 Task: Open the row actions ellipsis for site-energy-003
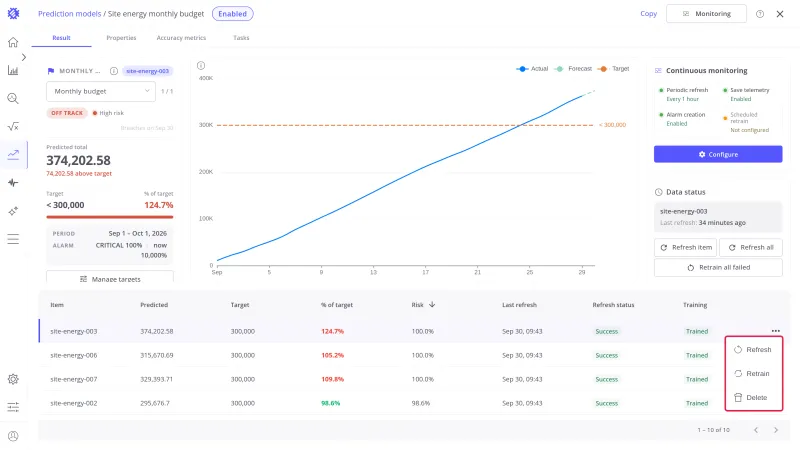776,331
